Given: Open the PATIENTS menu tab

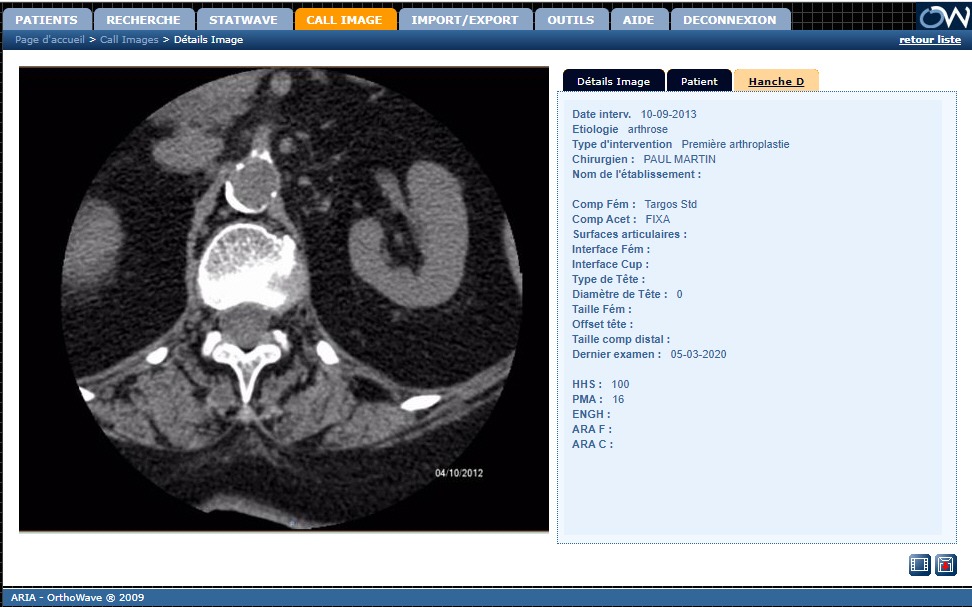Looking at the screenshot, I should (x=46, y=20).
